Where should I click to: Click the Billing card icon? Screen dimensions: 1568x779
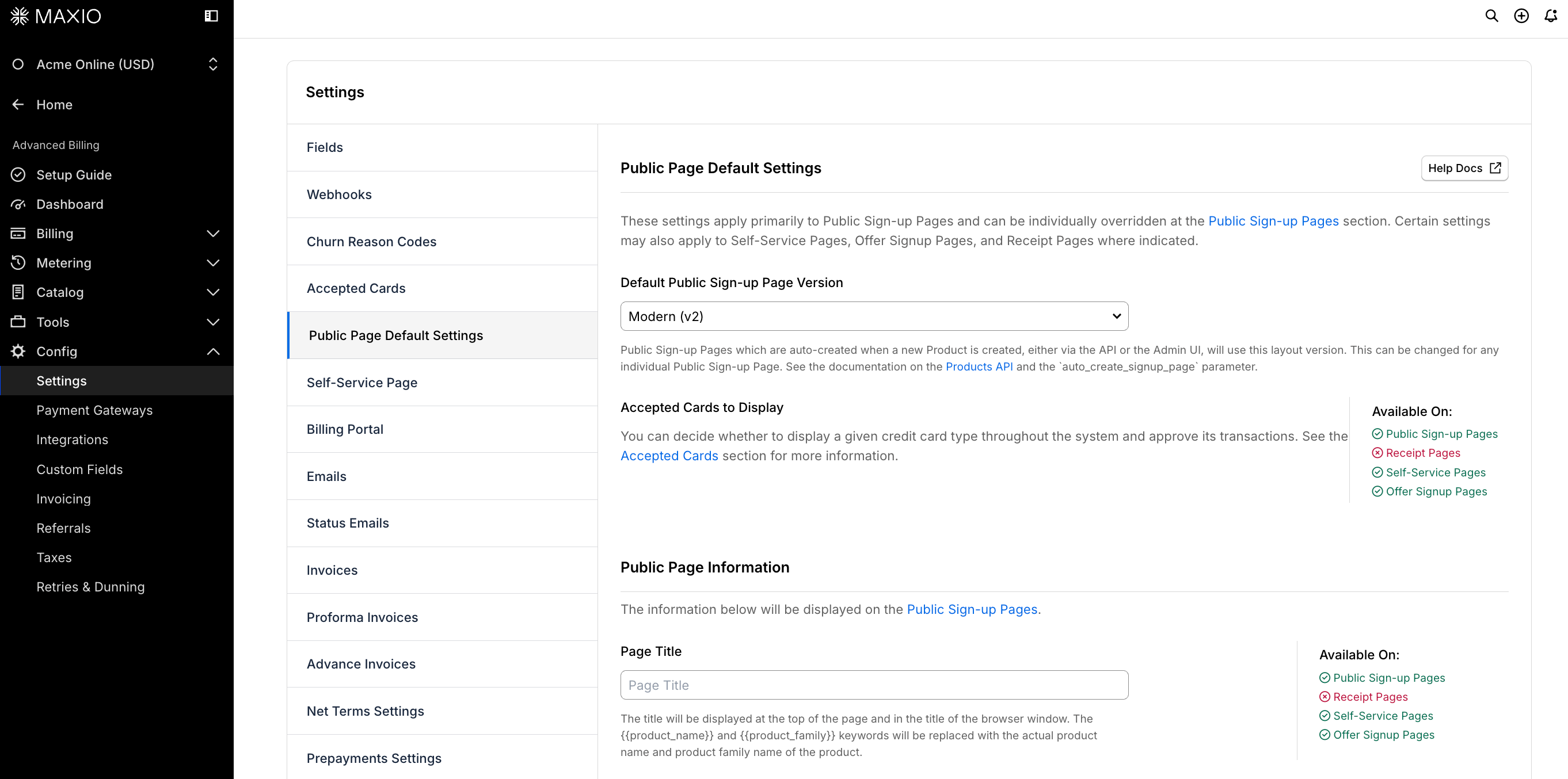coord(18,233)
